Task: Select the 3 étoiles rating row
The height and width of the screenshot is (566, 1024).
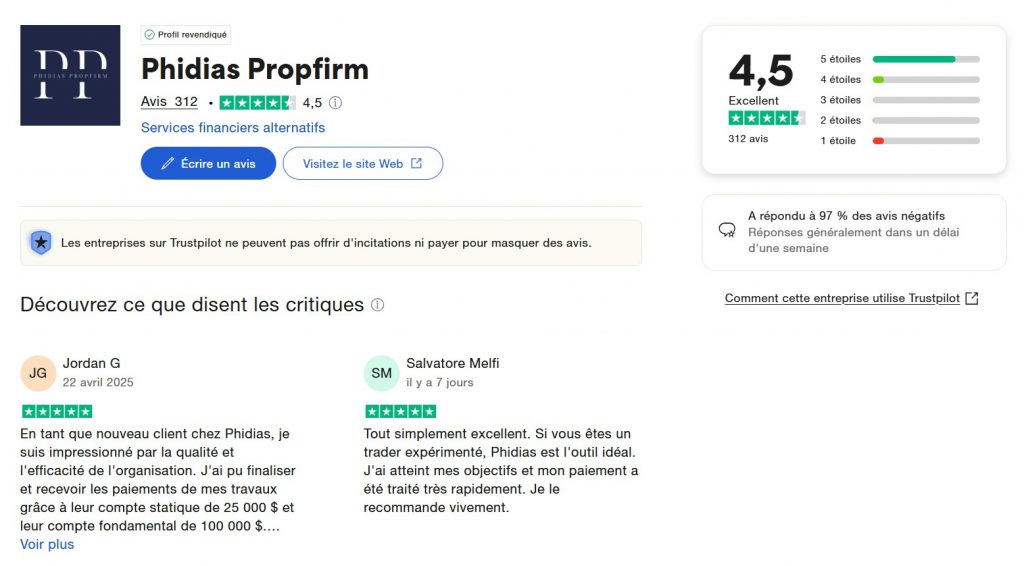Action: [x=899, y=100]
